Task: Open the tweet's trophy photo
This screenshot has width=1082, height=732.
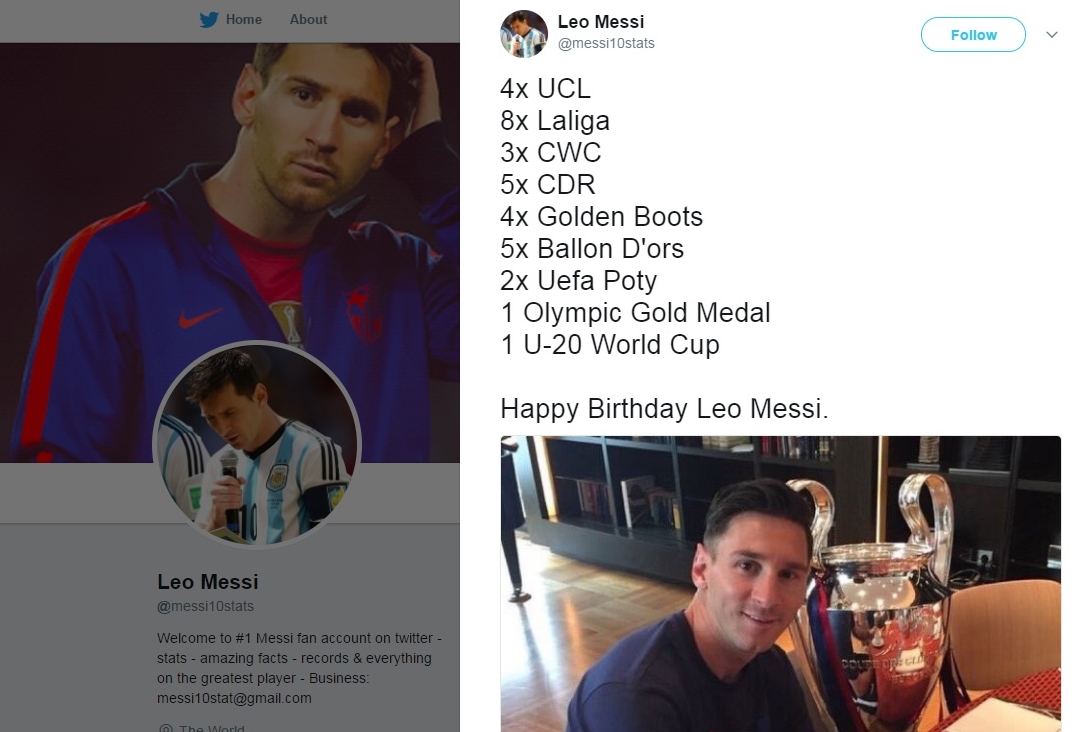Action: coord(780,584)
